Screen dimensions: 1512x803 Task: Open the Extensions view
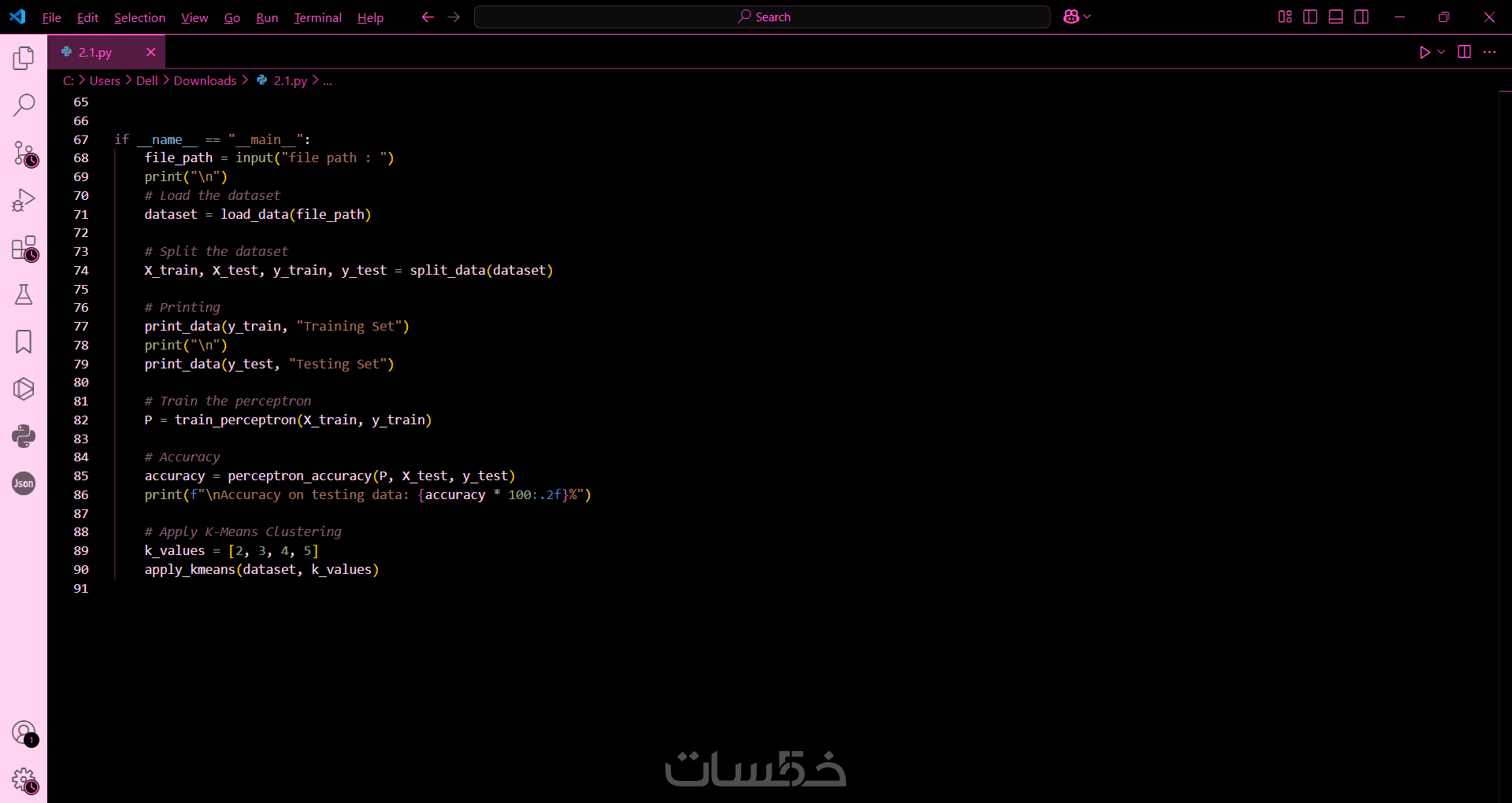(24, 248)
